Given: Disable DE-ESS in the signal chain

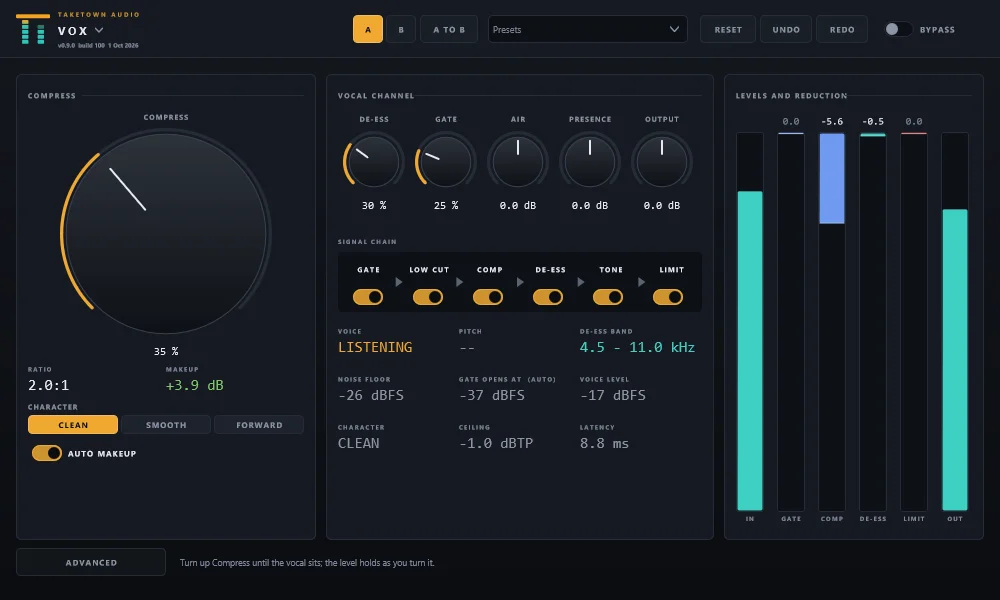Looking at the screenshot, I should point(548,297).
